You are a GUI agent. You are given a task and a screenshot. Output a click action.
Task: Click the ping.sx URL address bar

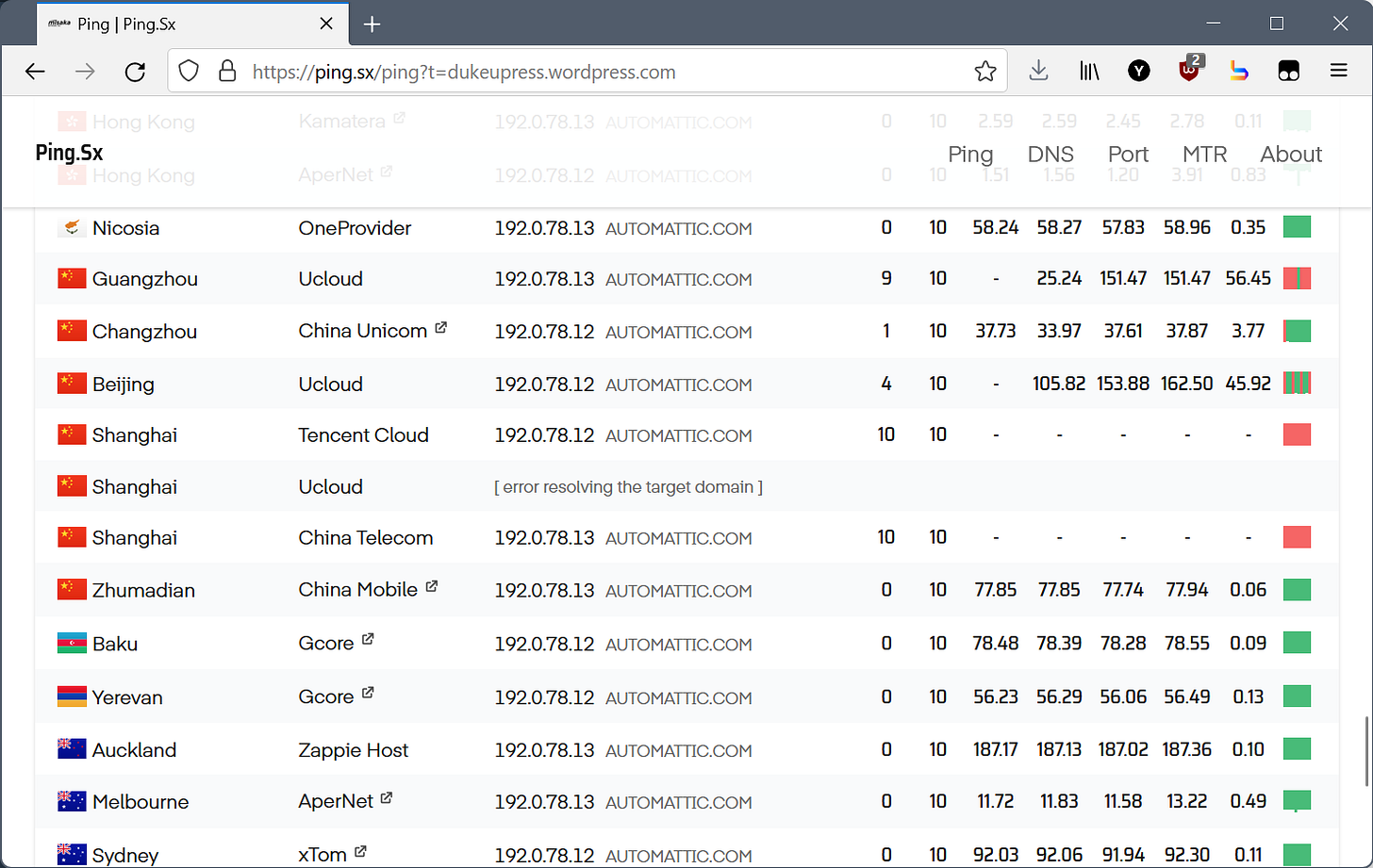pos(587,72)
